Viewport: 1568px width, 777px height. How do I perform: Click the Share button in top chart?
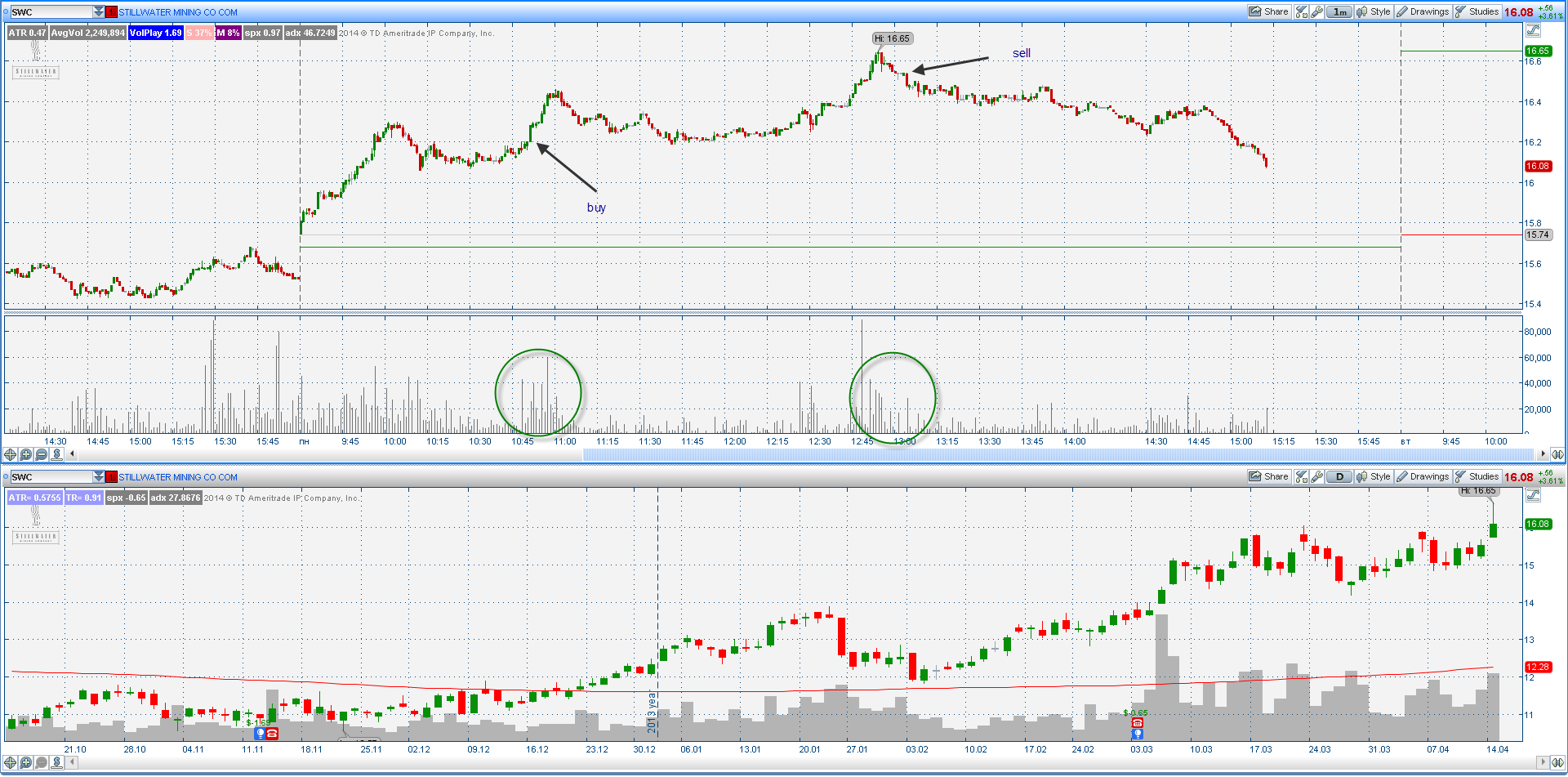[1268, 11]
